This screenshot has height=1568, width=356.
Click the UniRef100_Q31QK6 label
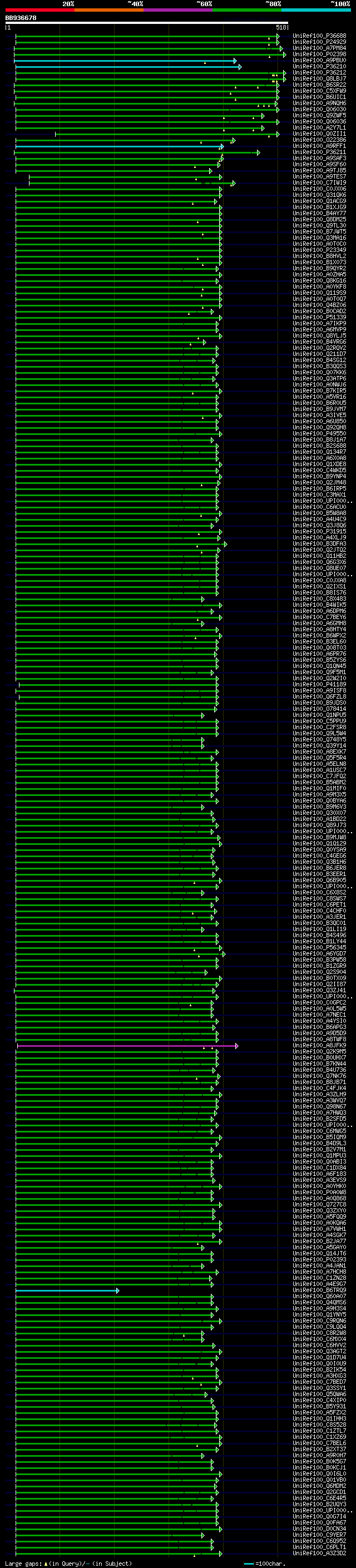point(319,195)
